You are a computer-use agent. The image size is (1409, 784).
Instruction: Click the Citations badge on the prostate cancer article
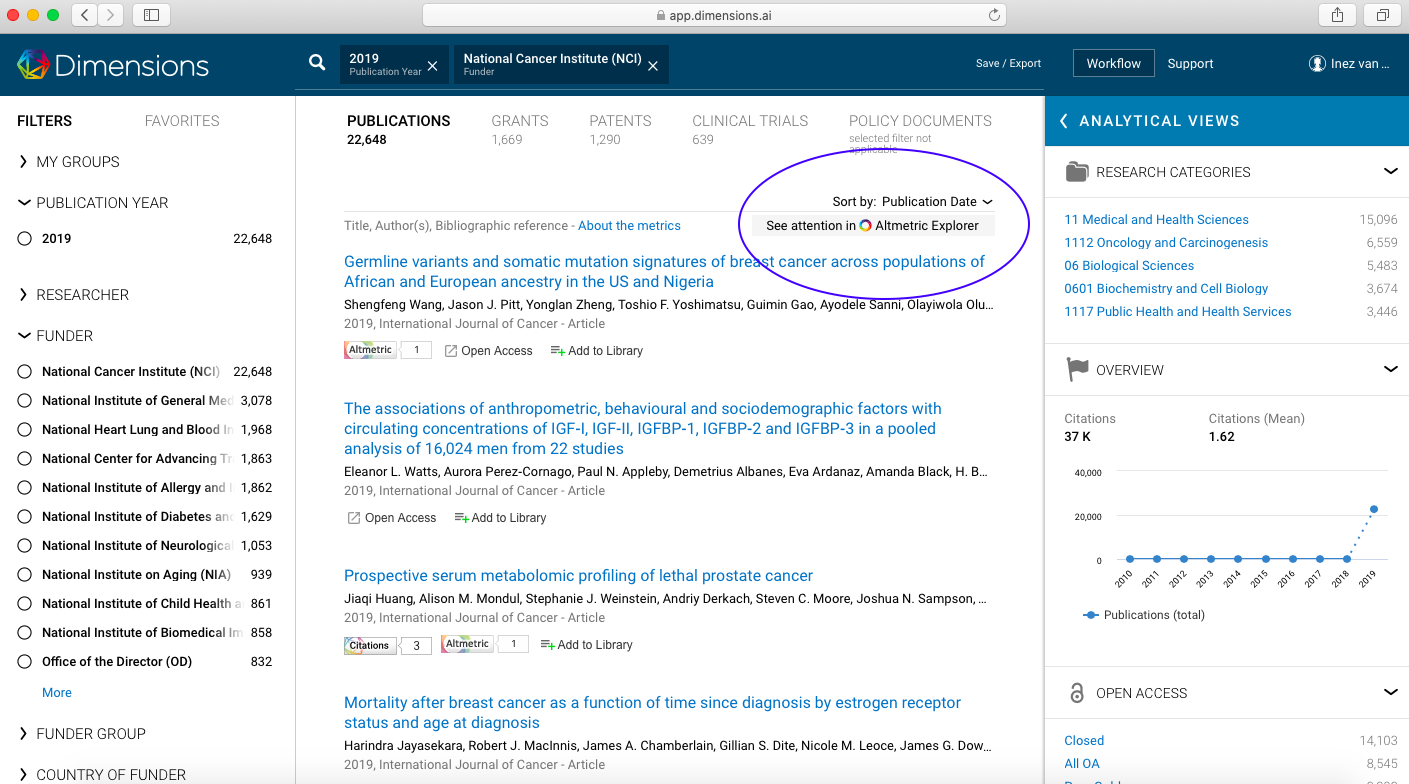pyautogui.click(x=369, y=644)
